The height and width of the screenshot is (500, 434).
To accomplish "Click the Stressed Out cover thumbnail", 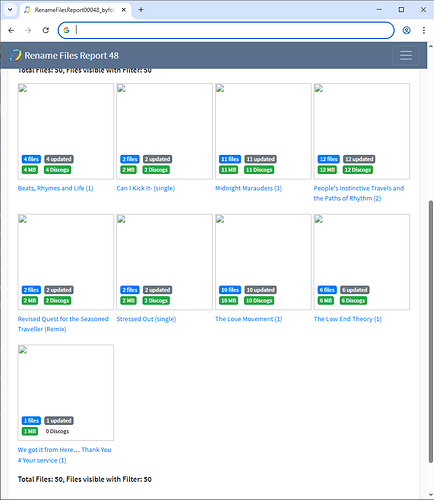I will click(x=164, y=262).
